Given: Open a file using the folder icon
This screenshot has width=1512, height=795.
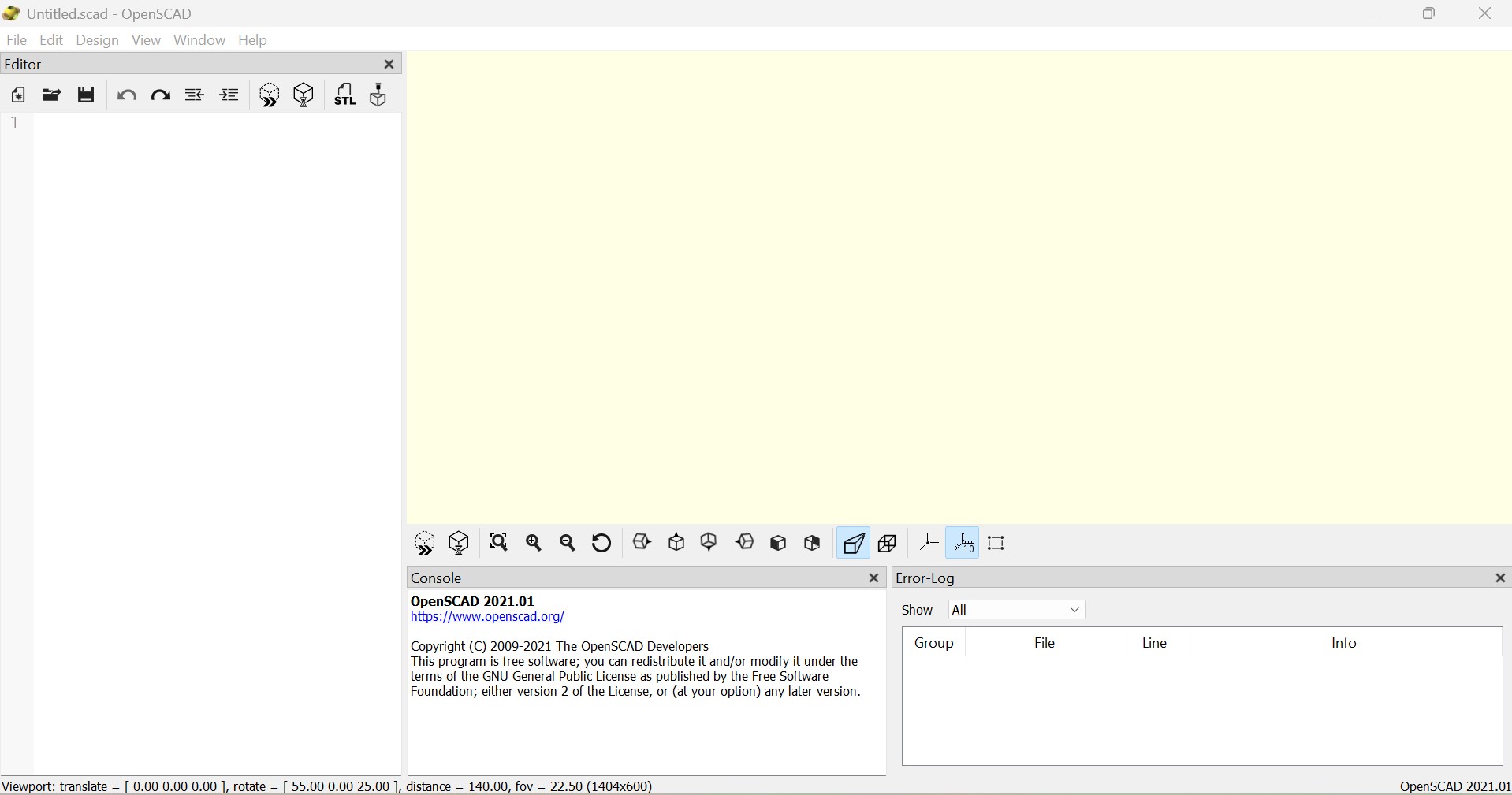Looking at the screenshot, I should tap(51, 95).
